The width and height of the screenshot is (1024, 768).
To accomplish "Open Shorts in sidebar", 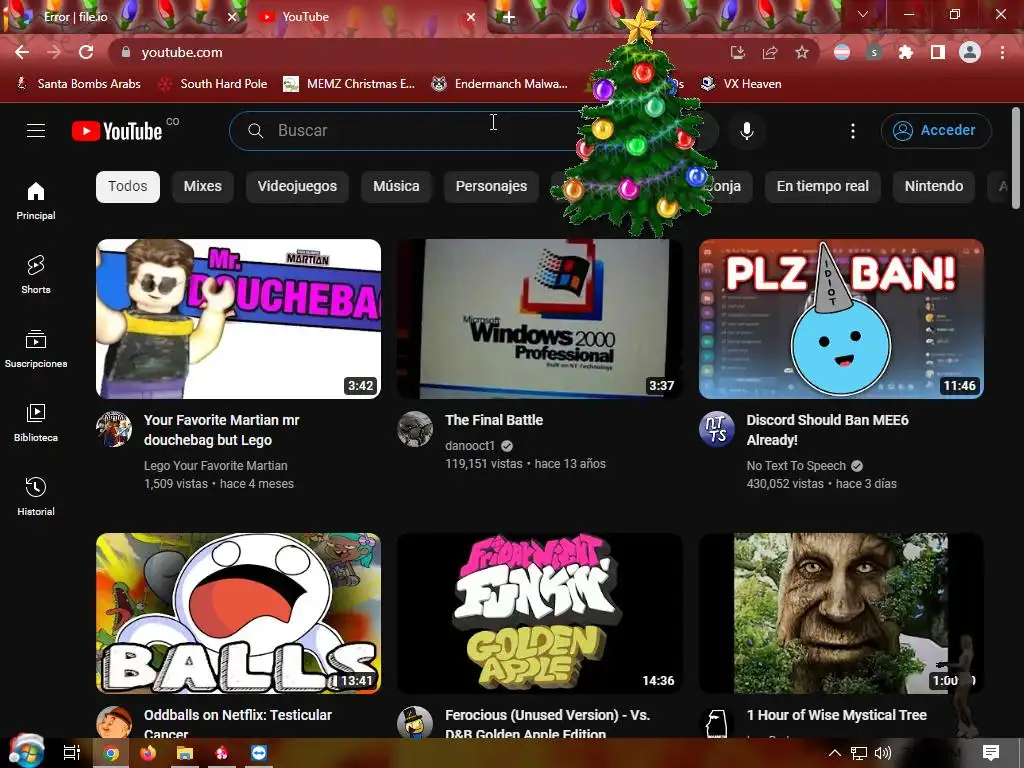I will point(36,274).
